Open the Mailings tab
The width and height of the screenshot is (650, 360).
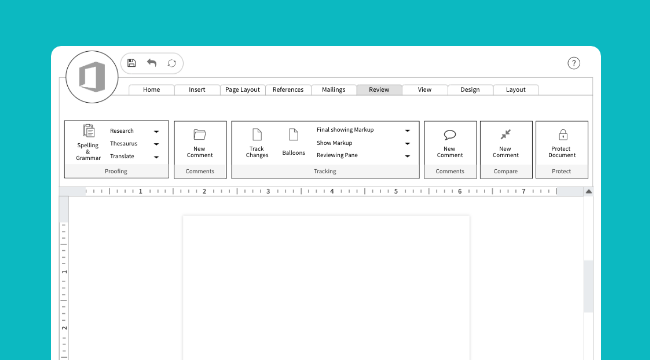334,90
